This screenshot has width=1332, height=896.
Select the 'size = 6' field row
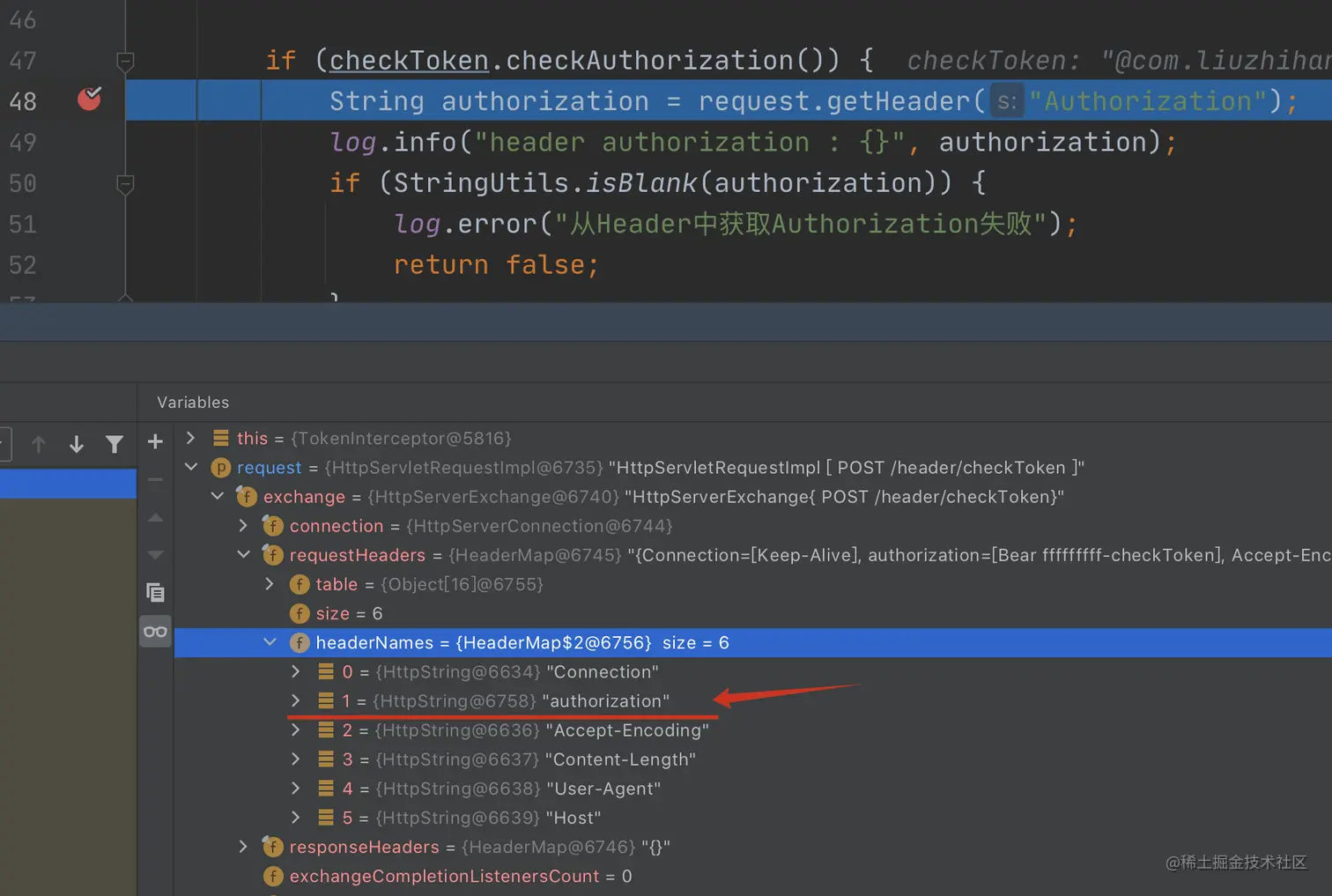point(753,613)
